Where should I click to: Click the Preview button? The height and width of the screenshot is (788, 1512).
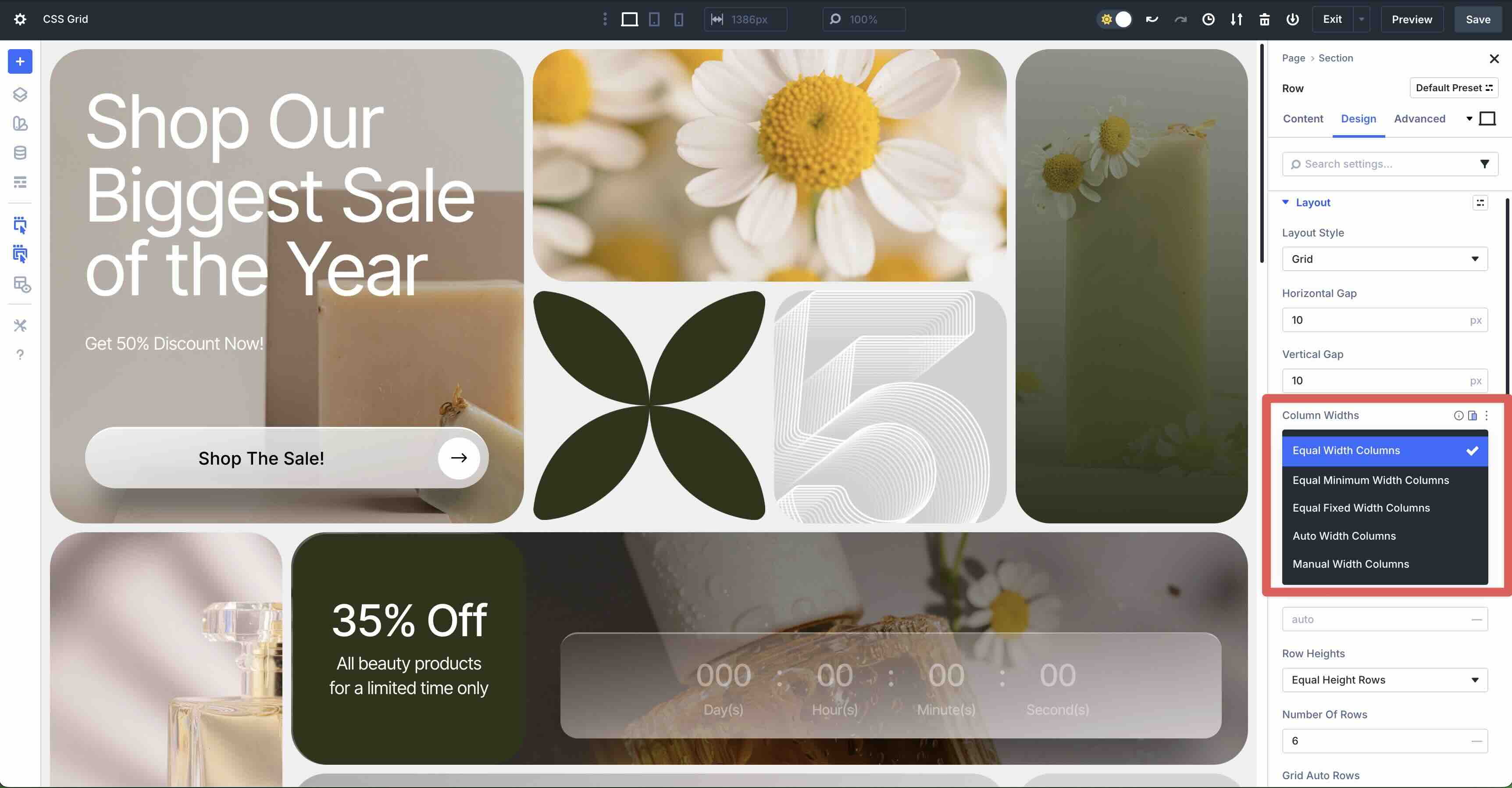tap(1411, 19)
